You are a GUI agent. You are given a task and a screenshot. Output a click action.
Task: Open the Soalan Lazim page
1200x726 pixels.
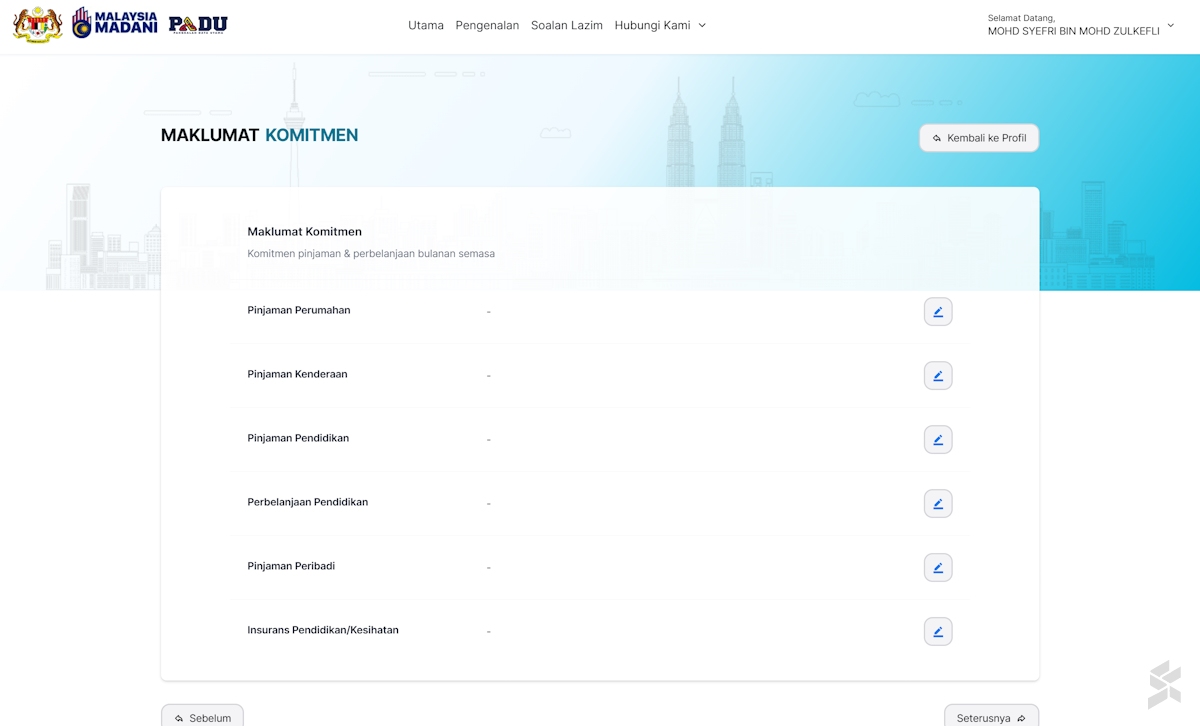click(x=566, y=26)
